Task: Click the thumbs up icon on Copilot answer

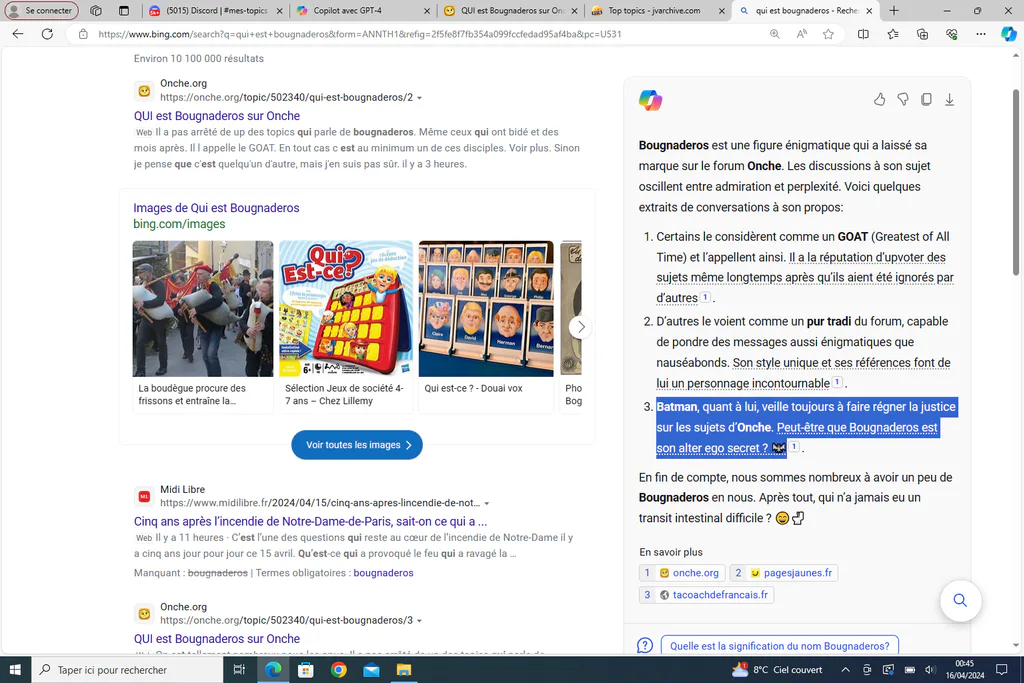Action: 880,99
